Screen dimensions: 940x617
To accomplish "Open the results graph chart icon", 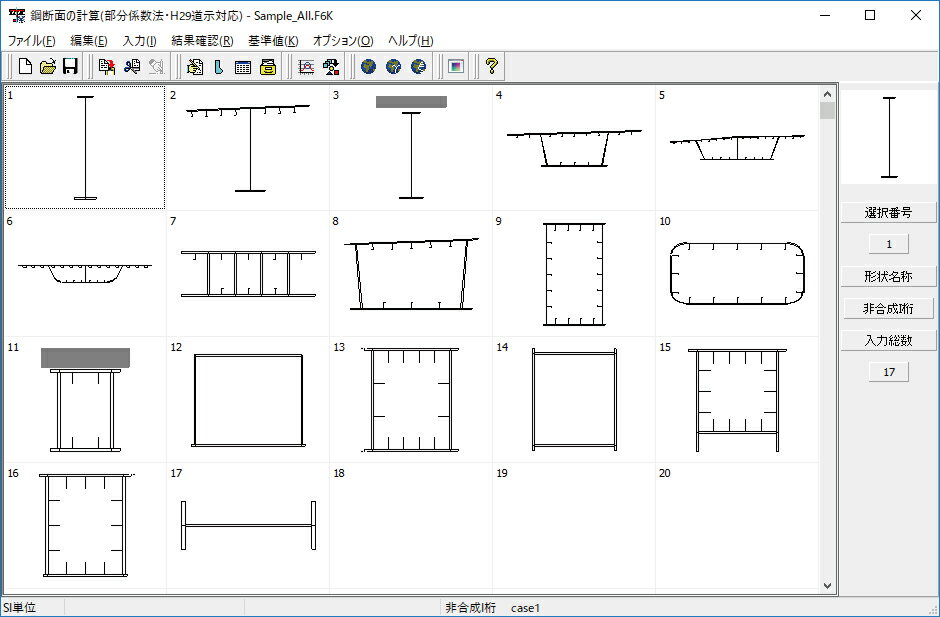I will click(306, 66).
